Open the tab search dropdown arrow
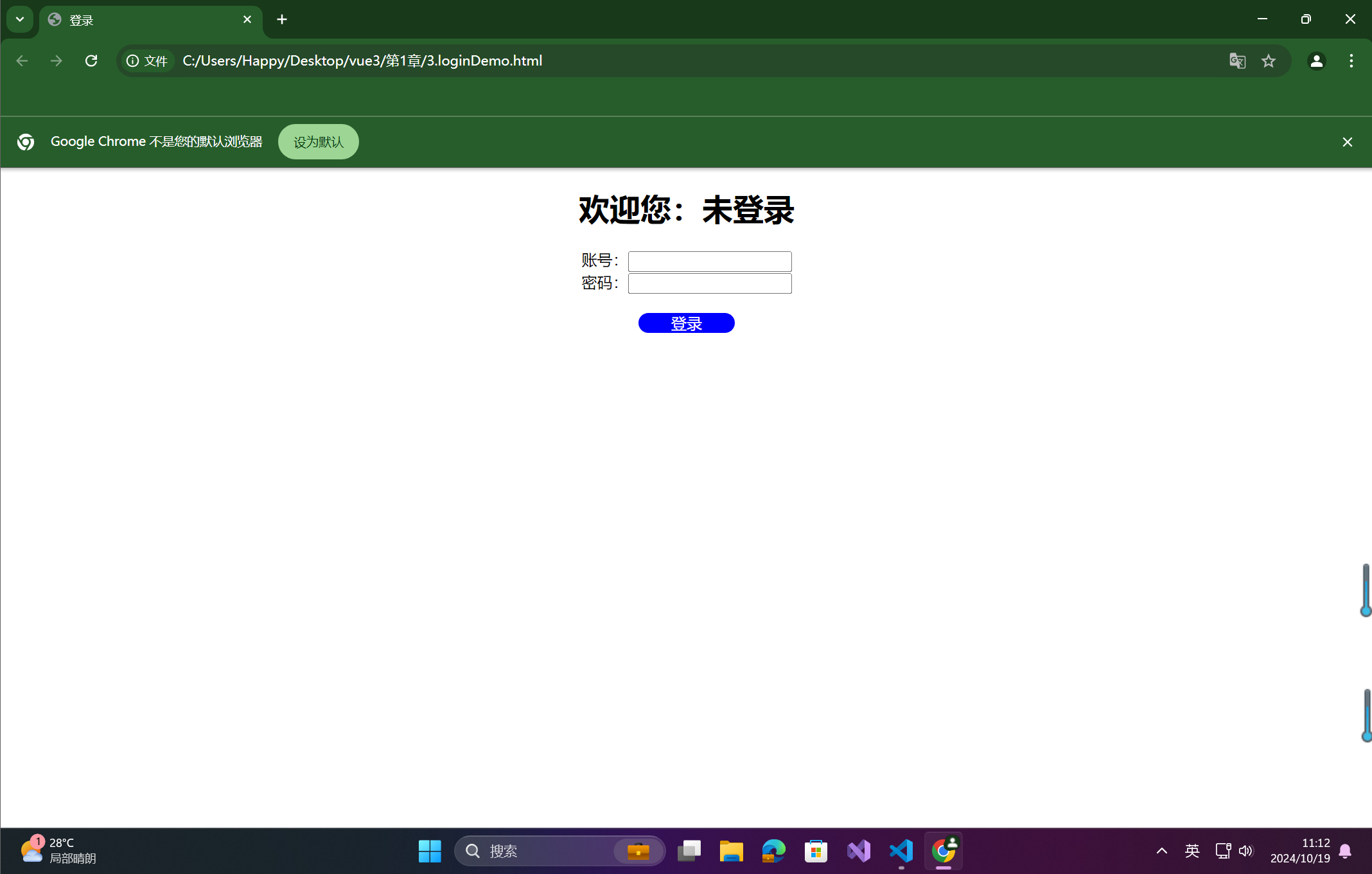This screenshot has width=1372, height=874. click(19, 19)
